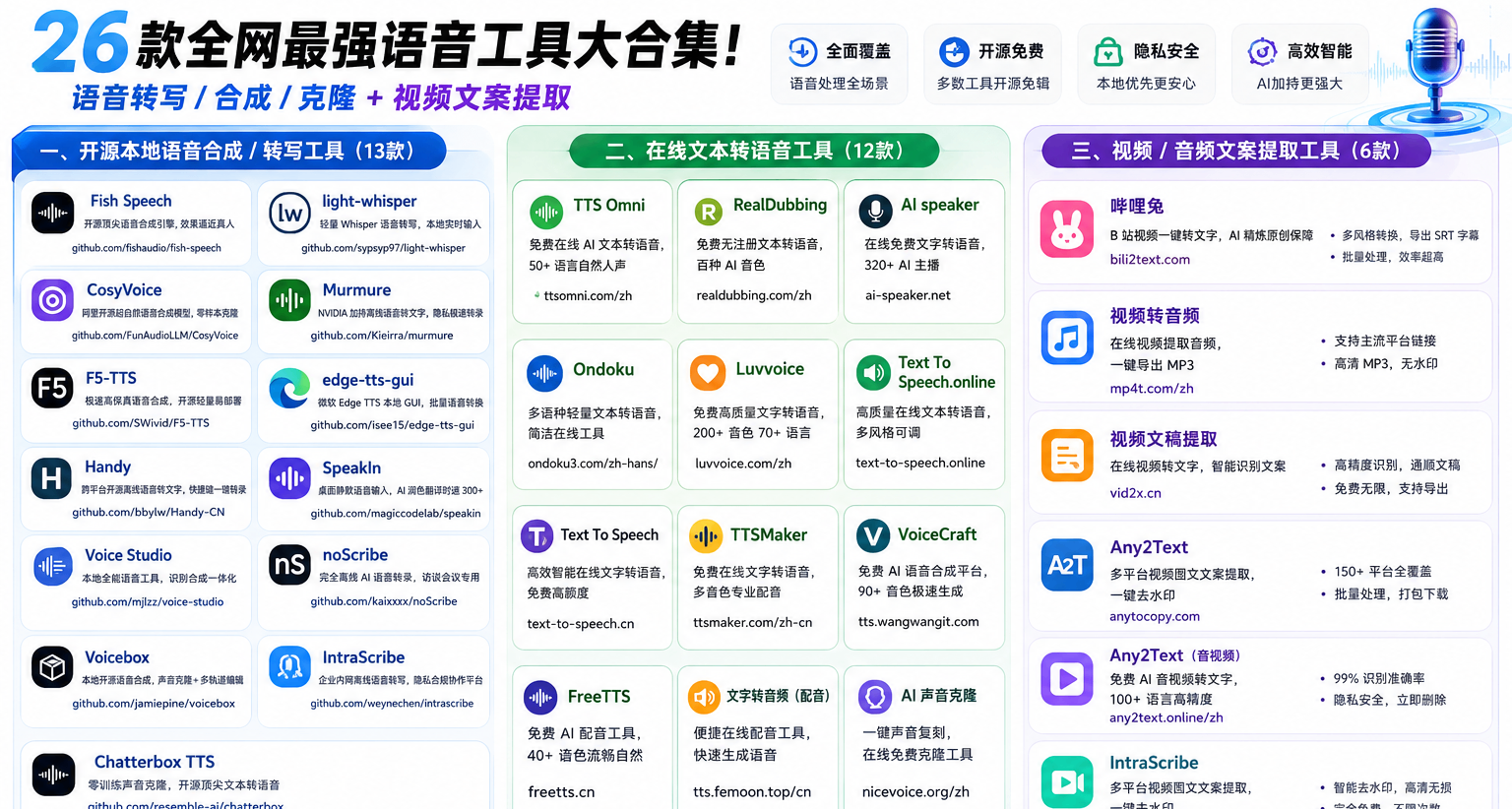Screen dimensions: 1512x809
Task: Click the light-whisper 'lw' circle icon
Action: tap(289, 213)
